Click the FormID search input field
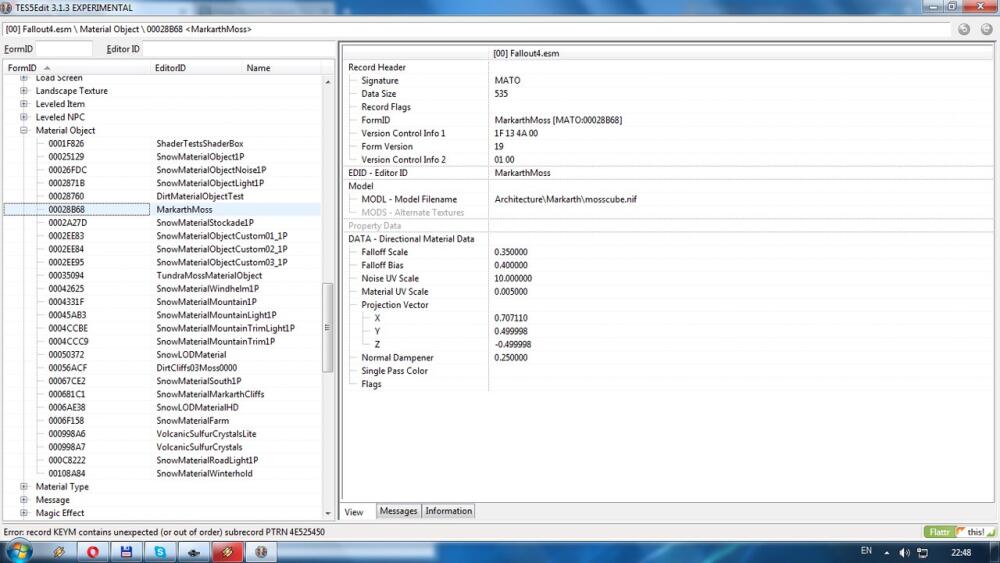1000x563 pixels. [63, 48]
